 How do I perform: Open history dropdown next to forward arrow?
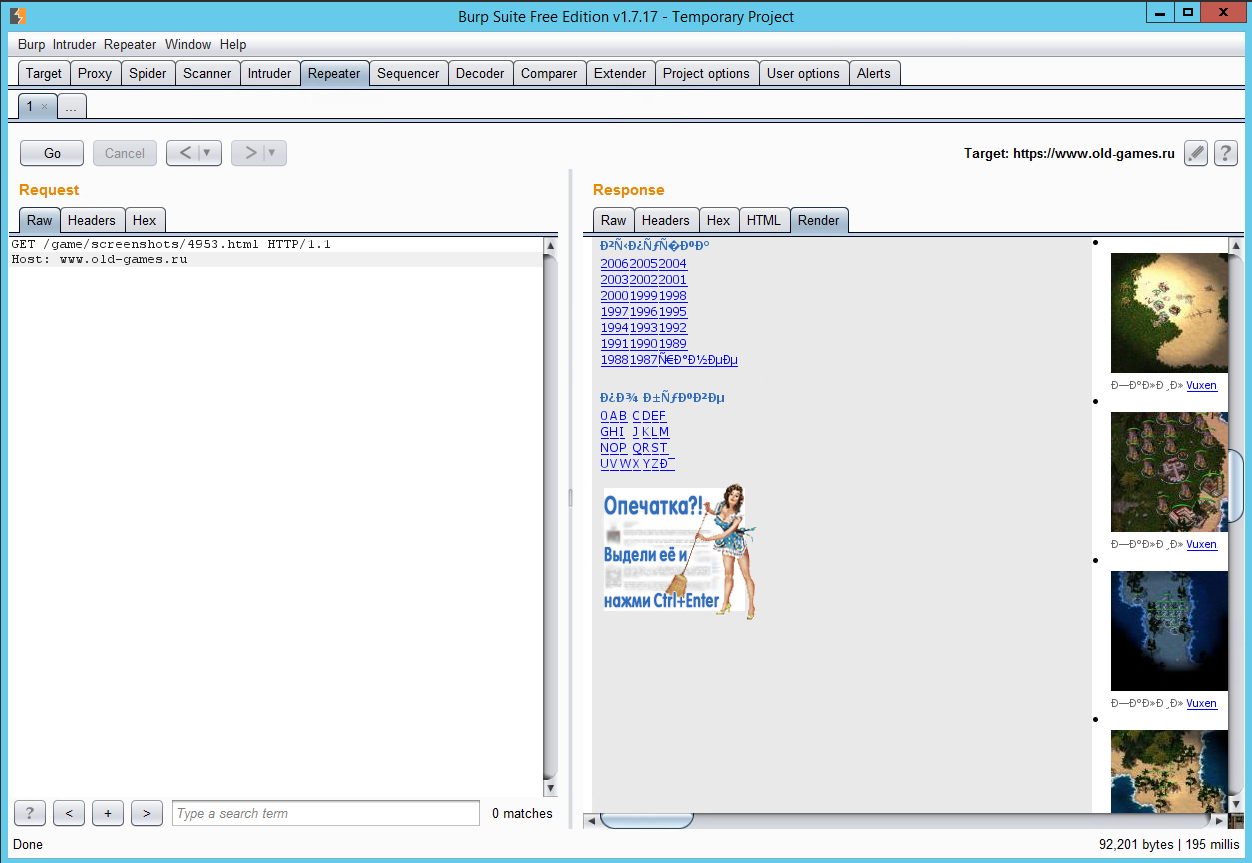click(x=272, y=153)
